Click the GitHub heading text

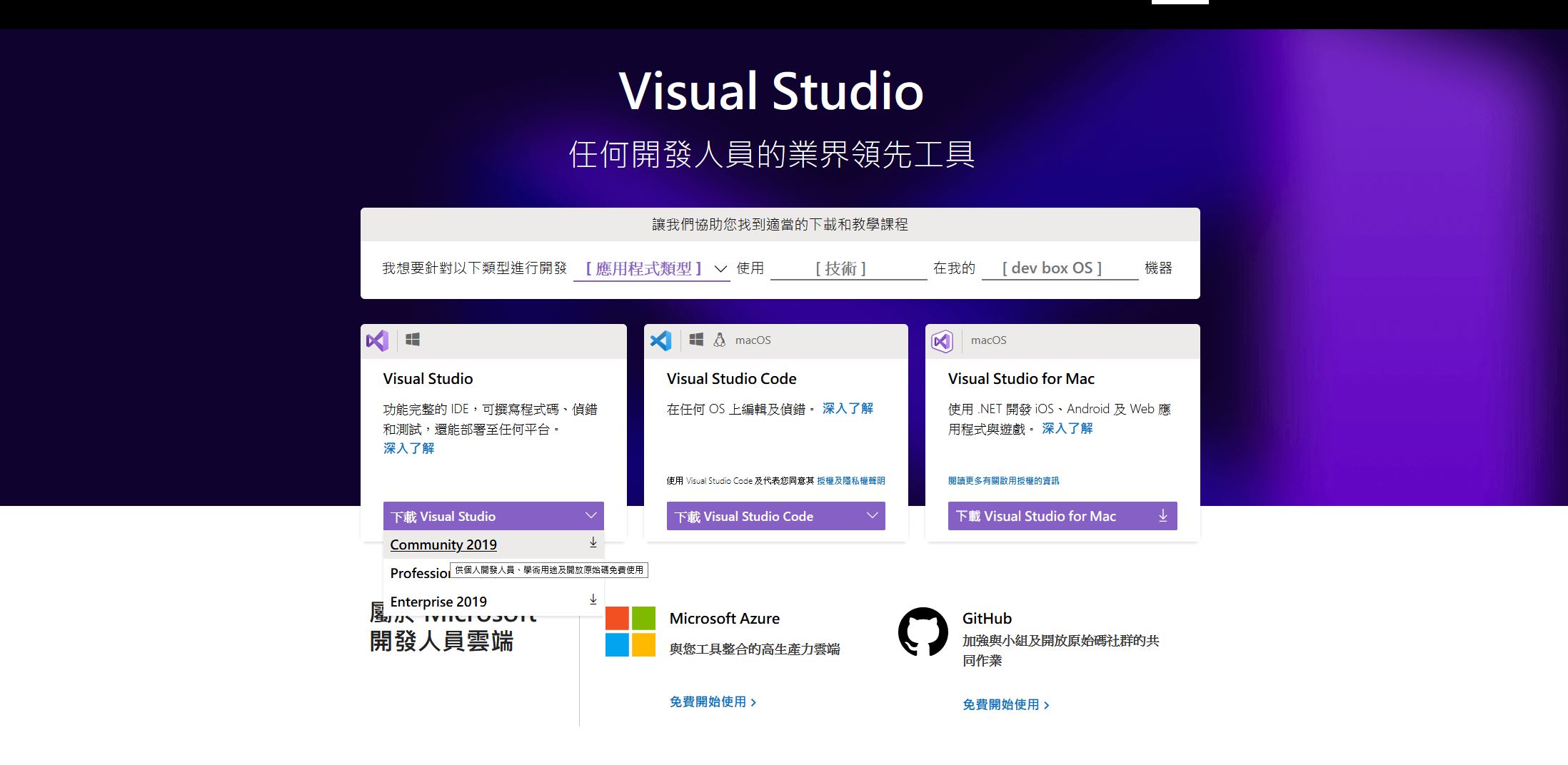pos(987,619)
